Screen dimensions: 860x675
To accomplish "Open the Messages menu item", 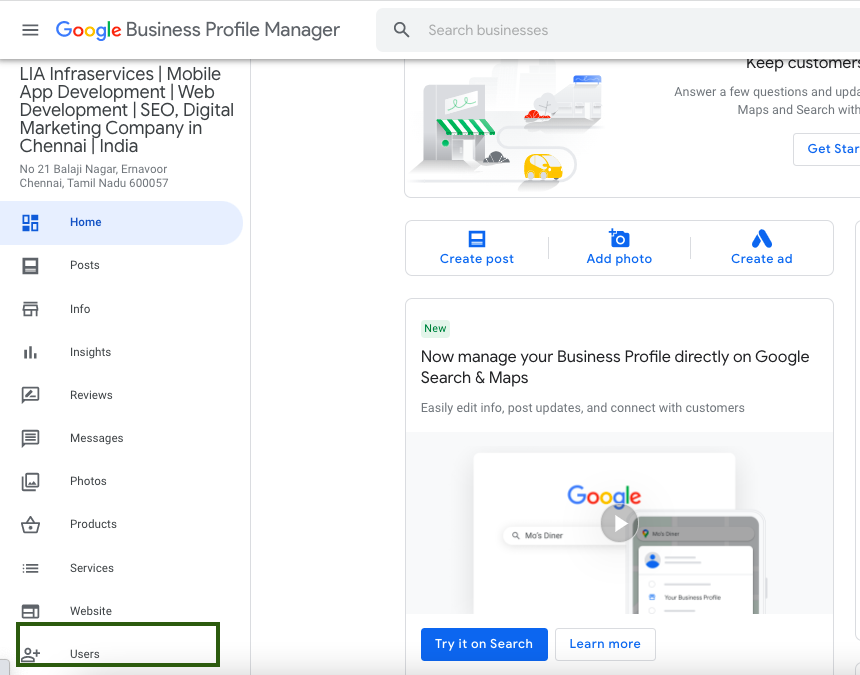I will click(x=121, y=438).
